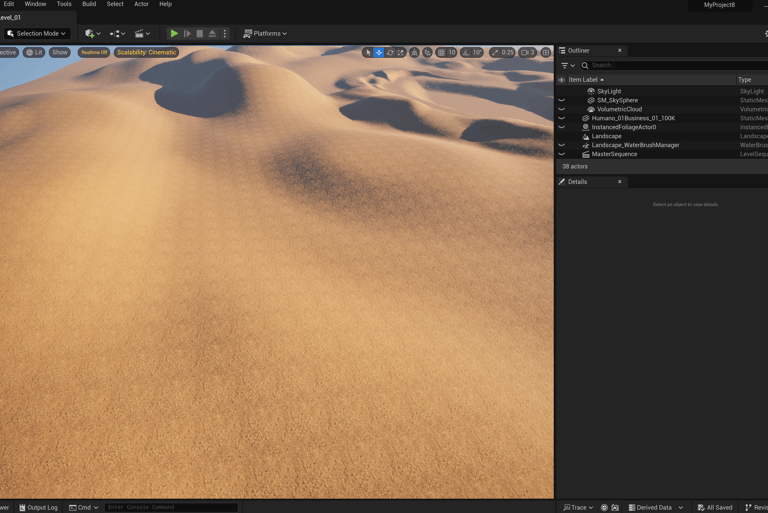Click the select objects cursor tool
This screenshot has width=768, height=513.
(x=368, y=53)
